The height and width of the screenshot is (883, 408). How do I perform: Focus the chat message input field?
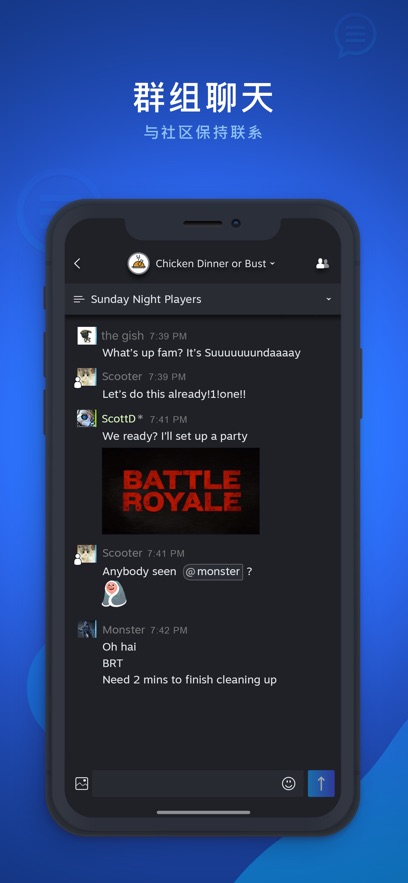click(198, 783)
